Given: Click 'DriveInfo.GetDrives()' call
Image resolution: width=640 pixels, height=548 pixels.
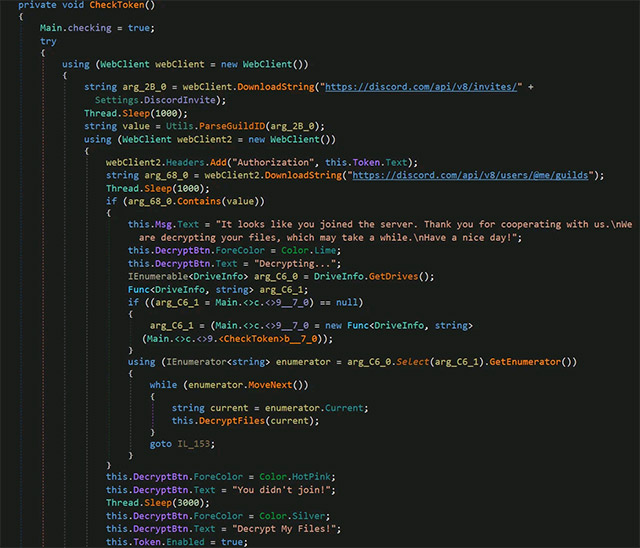Looking at the screenshot, I should (371, 276).
